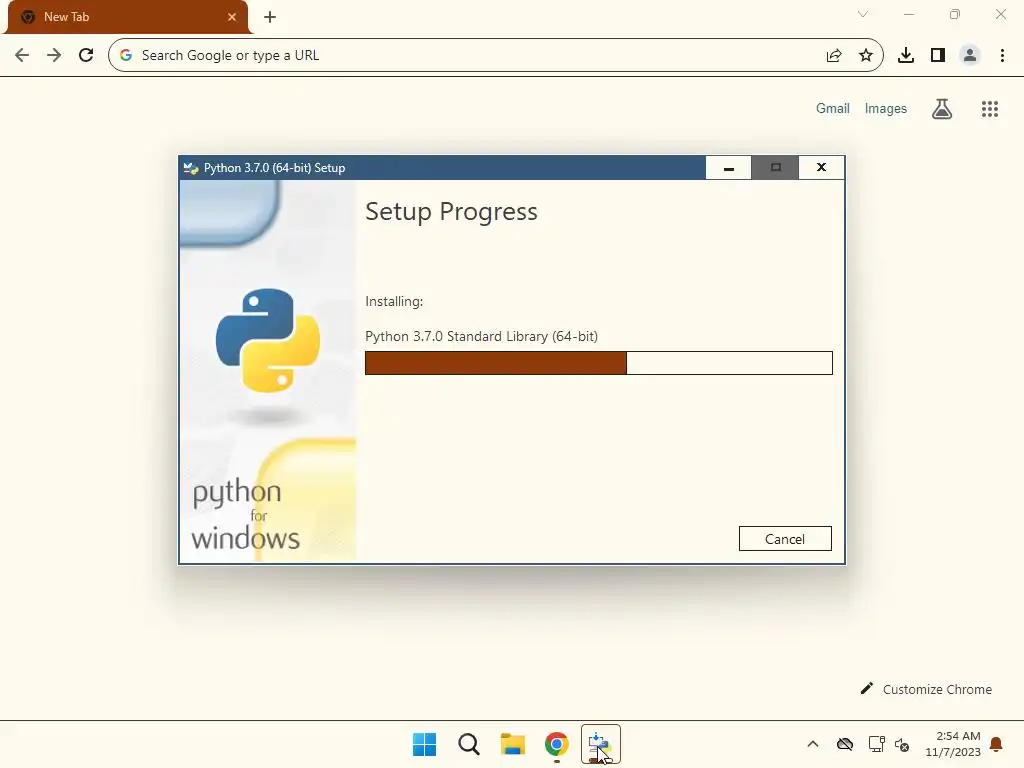Image resolution: width=1024 pixels, height=768 pixels.
Task: Select the New Tab tab
Action: pyautogui.click(x=128, y=17)
